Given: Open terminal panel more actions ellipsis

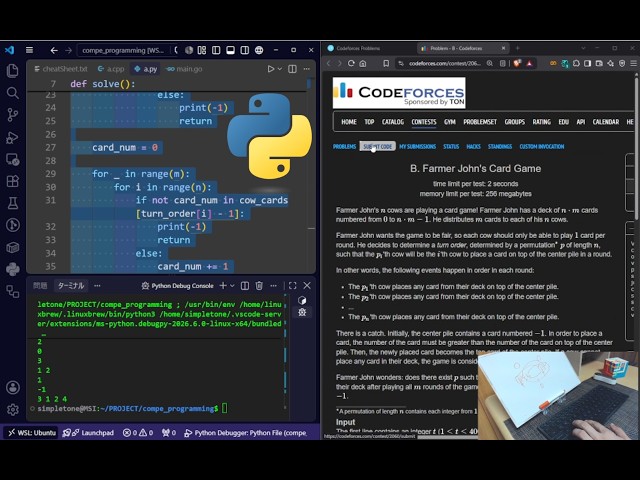Looking at the screenshot, I should pyautogui.click(x=273, y=286).
